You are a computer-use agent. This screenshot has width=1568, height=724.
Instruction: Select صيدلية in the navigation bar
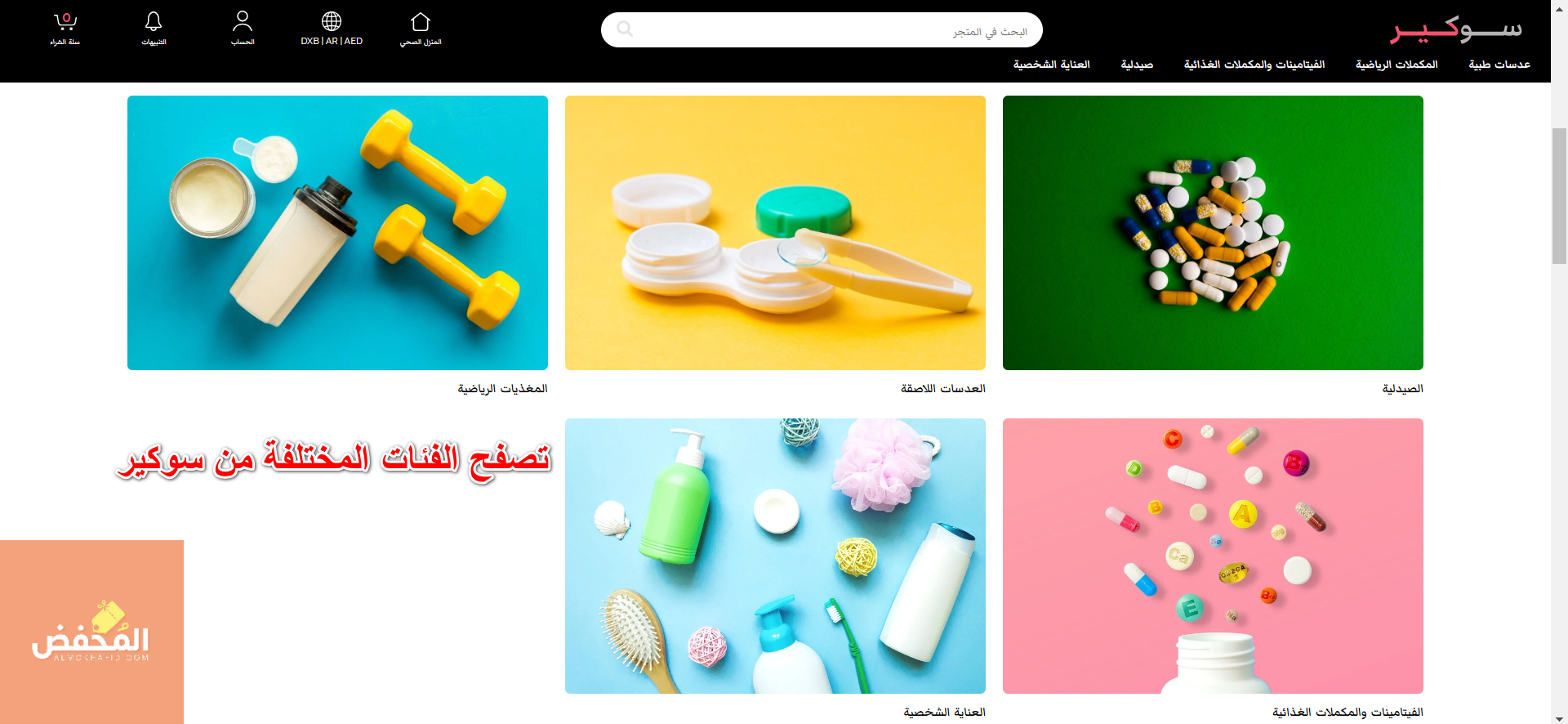tap(1137, 65)
